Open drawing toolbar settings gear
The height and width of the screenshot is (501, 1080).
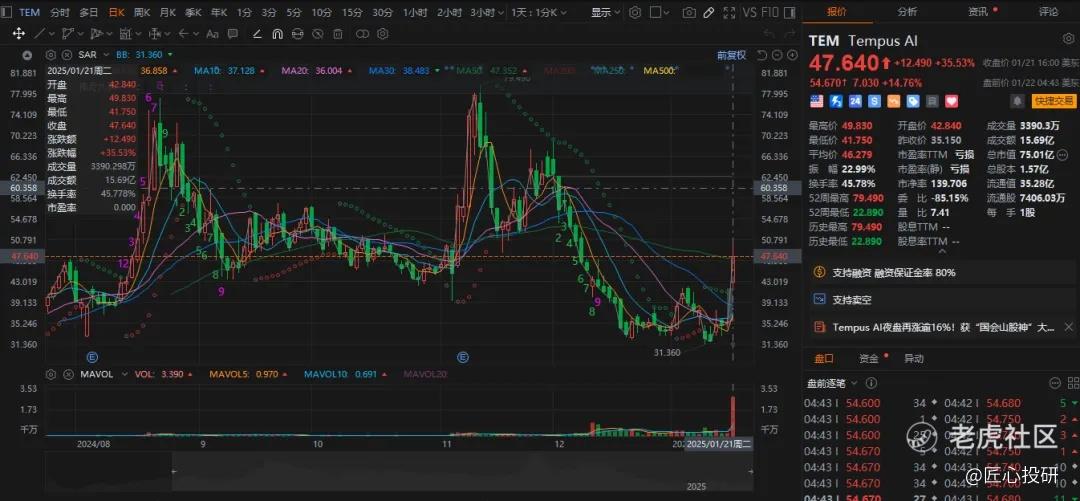click(x=383, y=34)
